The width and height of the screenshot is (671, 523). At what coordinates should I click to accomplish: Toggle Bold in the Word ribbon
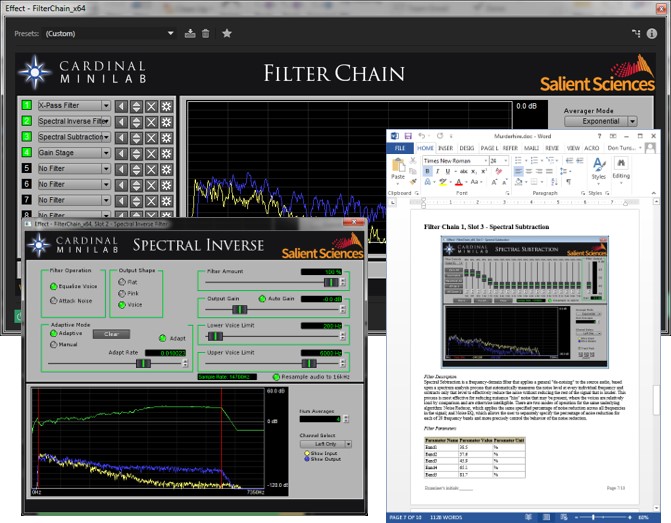tap(427, 171)
